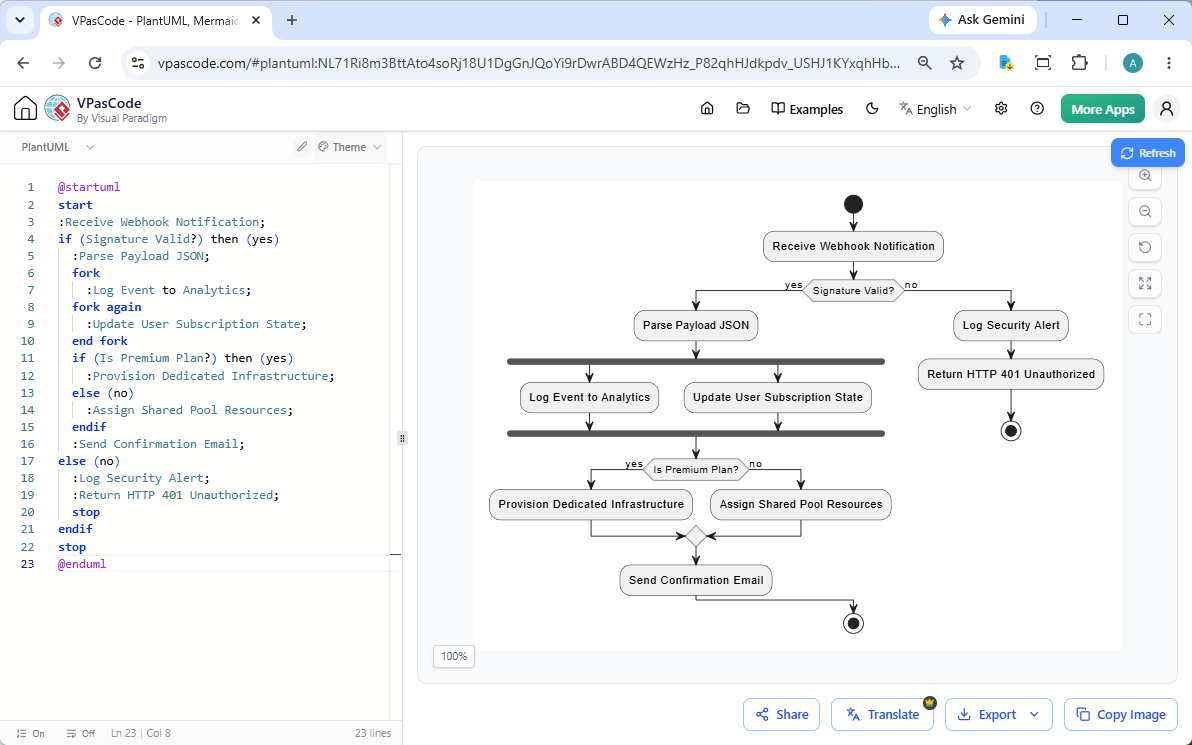Screen dimensions: 1192x745
Task: Click the Ask Gemini button
Action: coord(981,20)
